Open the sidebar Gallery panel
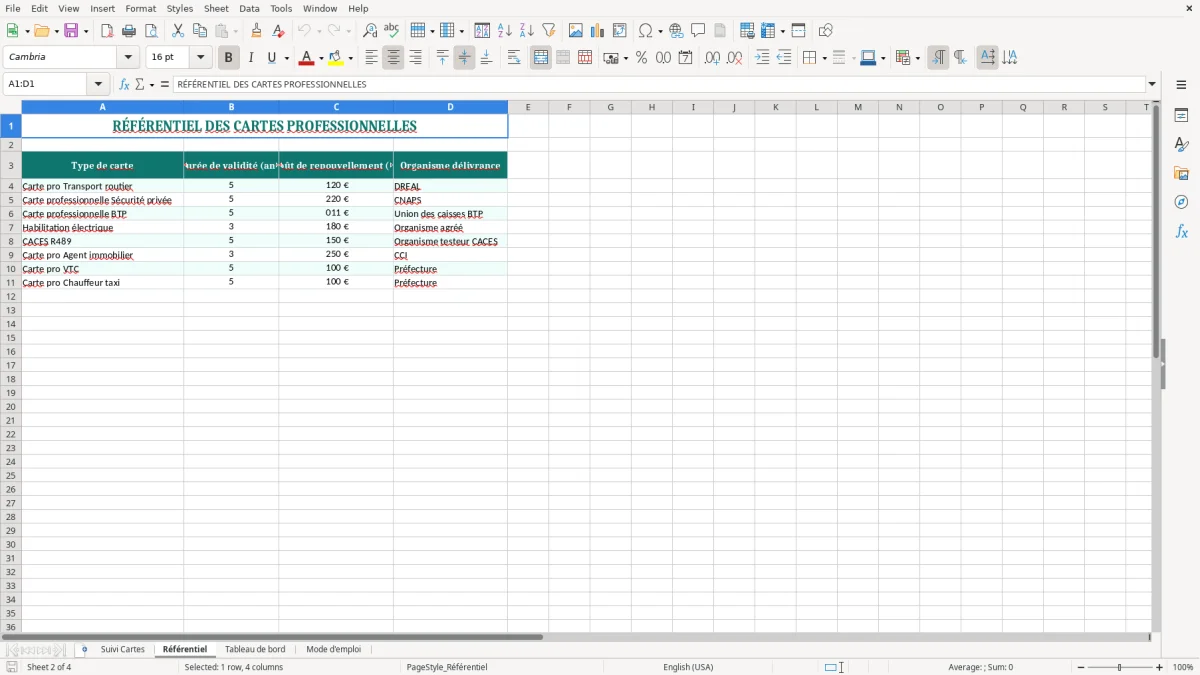Viewport: 1200px width, 675px height. click(1181, 174)
